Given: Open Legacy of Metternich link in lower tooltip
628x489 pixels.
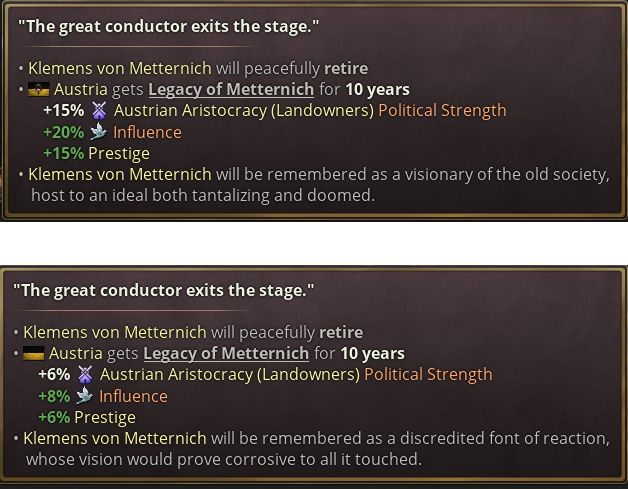Looking at the screenshot, I should pos(226,354).
